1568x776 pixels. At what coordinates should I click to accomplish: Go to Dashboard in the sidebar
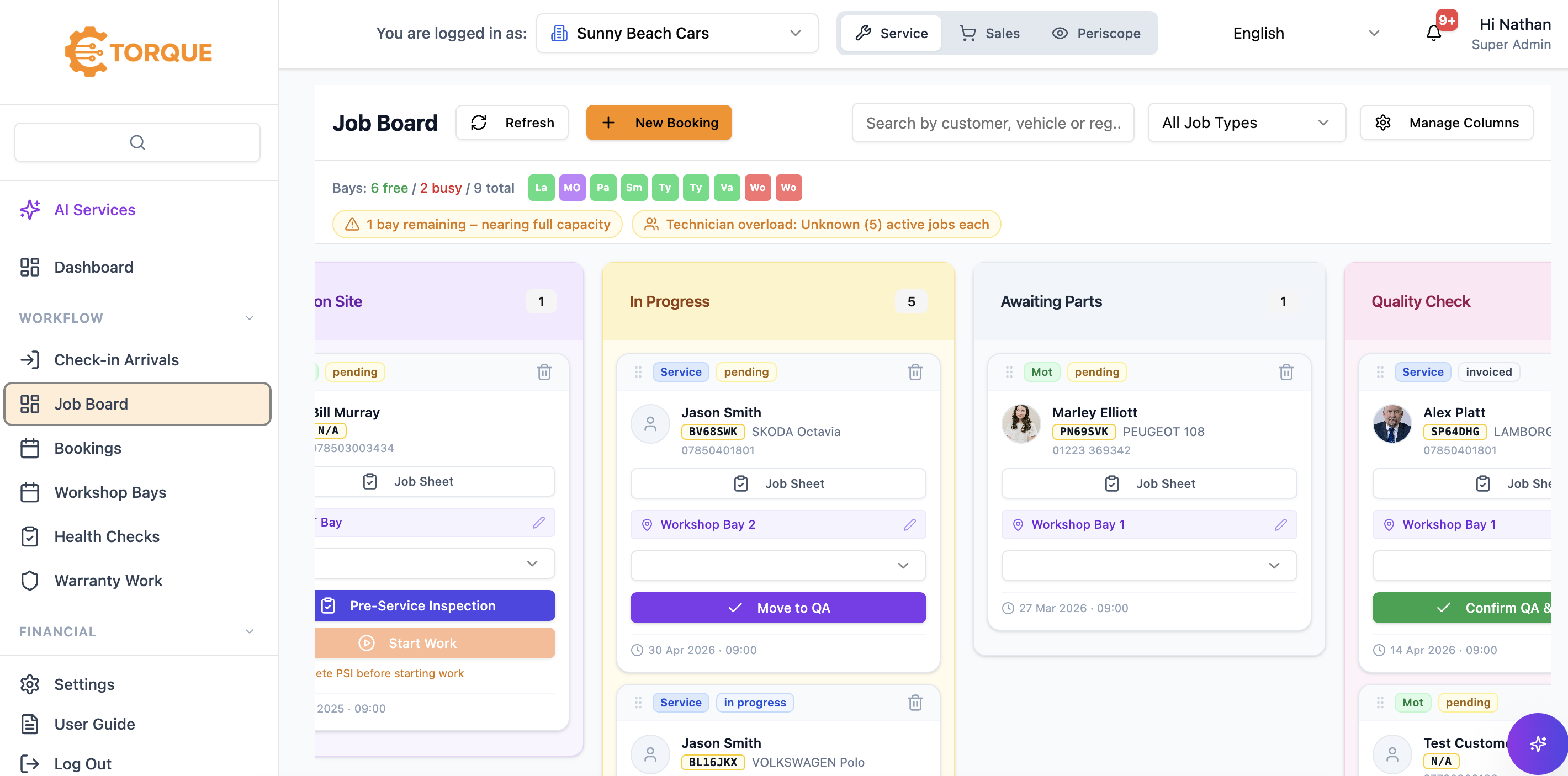coord(137,267)
